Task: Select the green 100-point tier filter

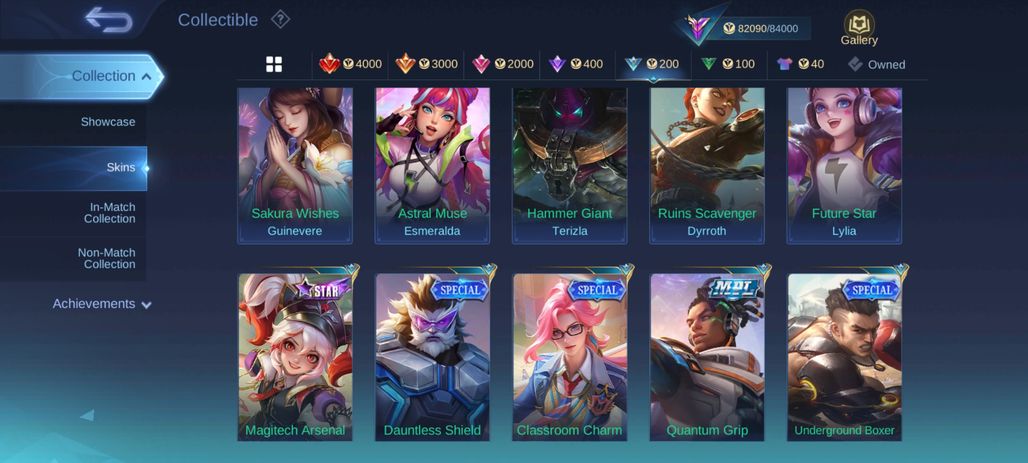Action: (x=728, y=64)
